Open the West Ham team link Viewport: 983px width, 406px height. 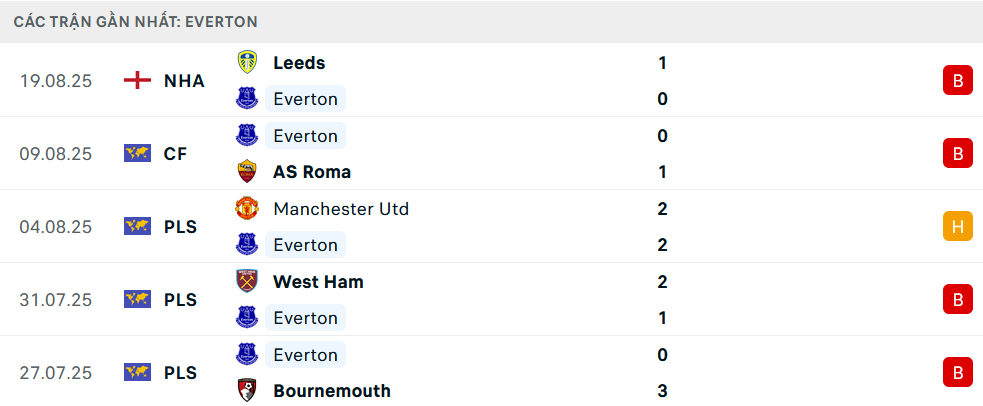(x=318, y=282)
